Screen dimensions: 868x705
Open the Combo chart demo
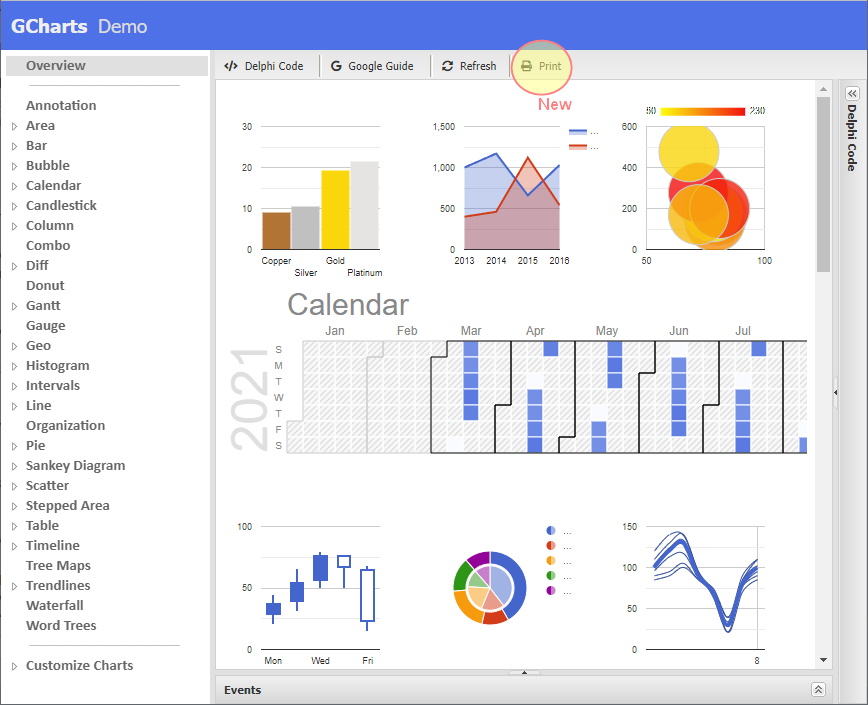click(x=48, y=245)
